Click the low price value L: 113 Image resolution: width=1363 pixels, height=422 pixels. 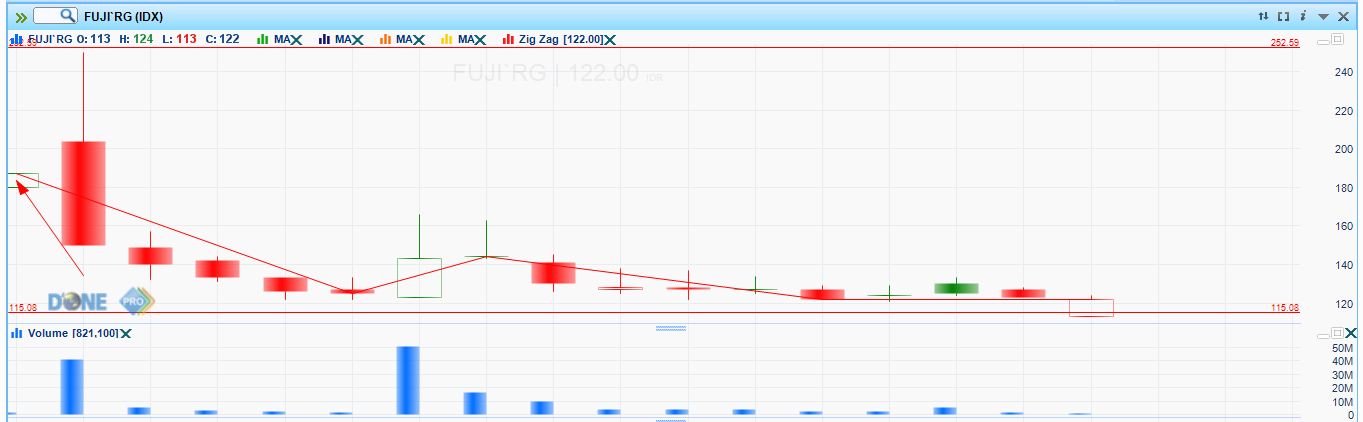tap(179, 39)
